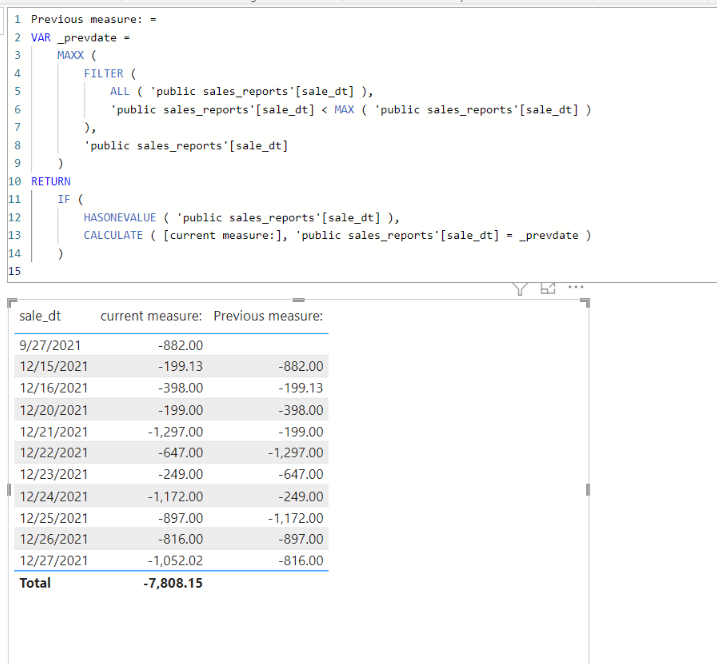Click the Previous measure: name on line 1
717x664 pixels.
click(x=87, y=19)
